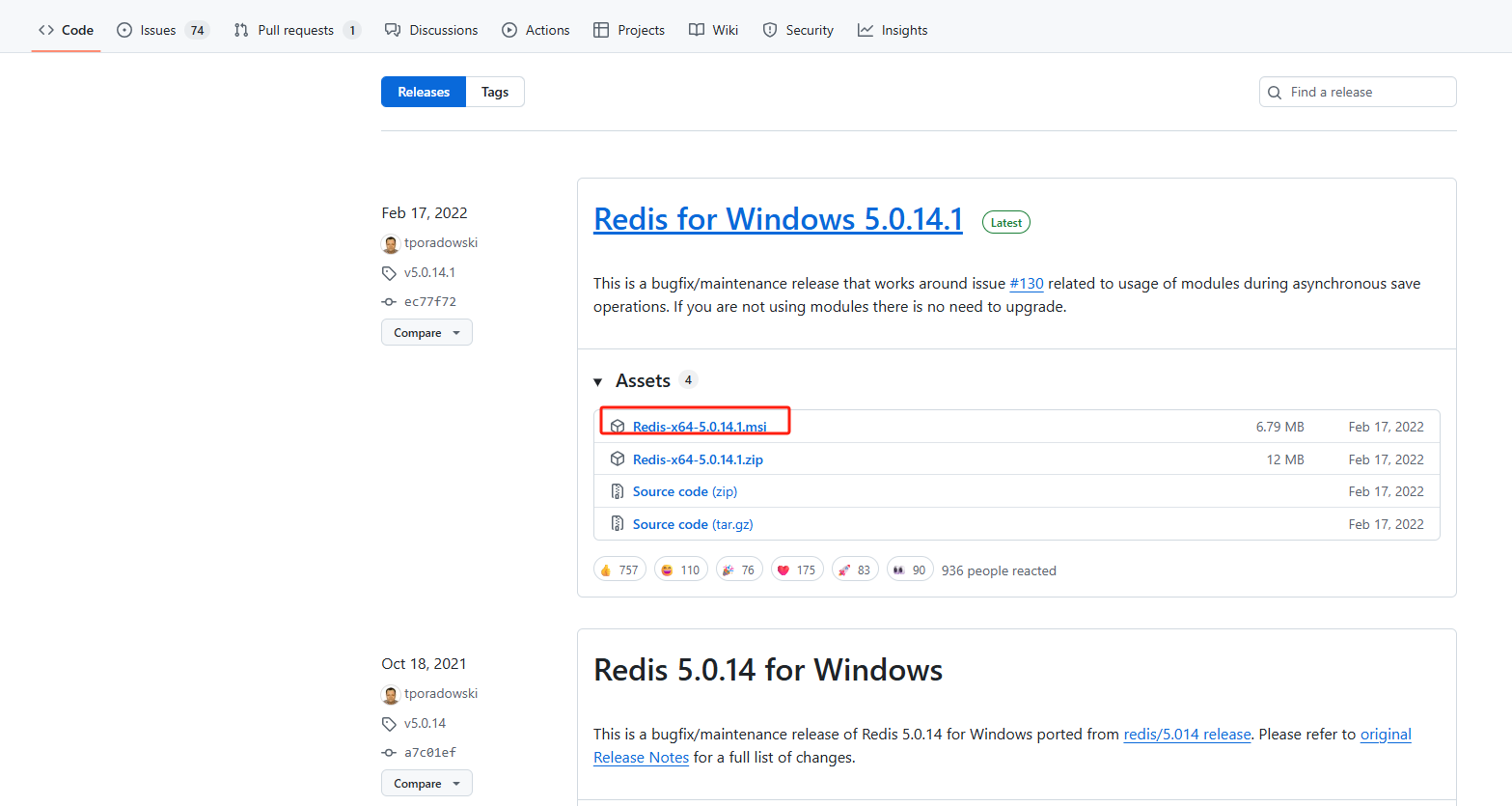Viewport: 1512px width, 806px height.
Task: Click the file-zip icon beside Source code (tar.gz)
Action: click(x=618, y=524)
